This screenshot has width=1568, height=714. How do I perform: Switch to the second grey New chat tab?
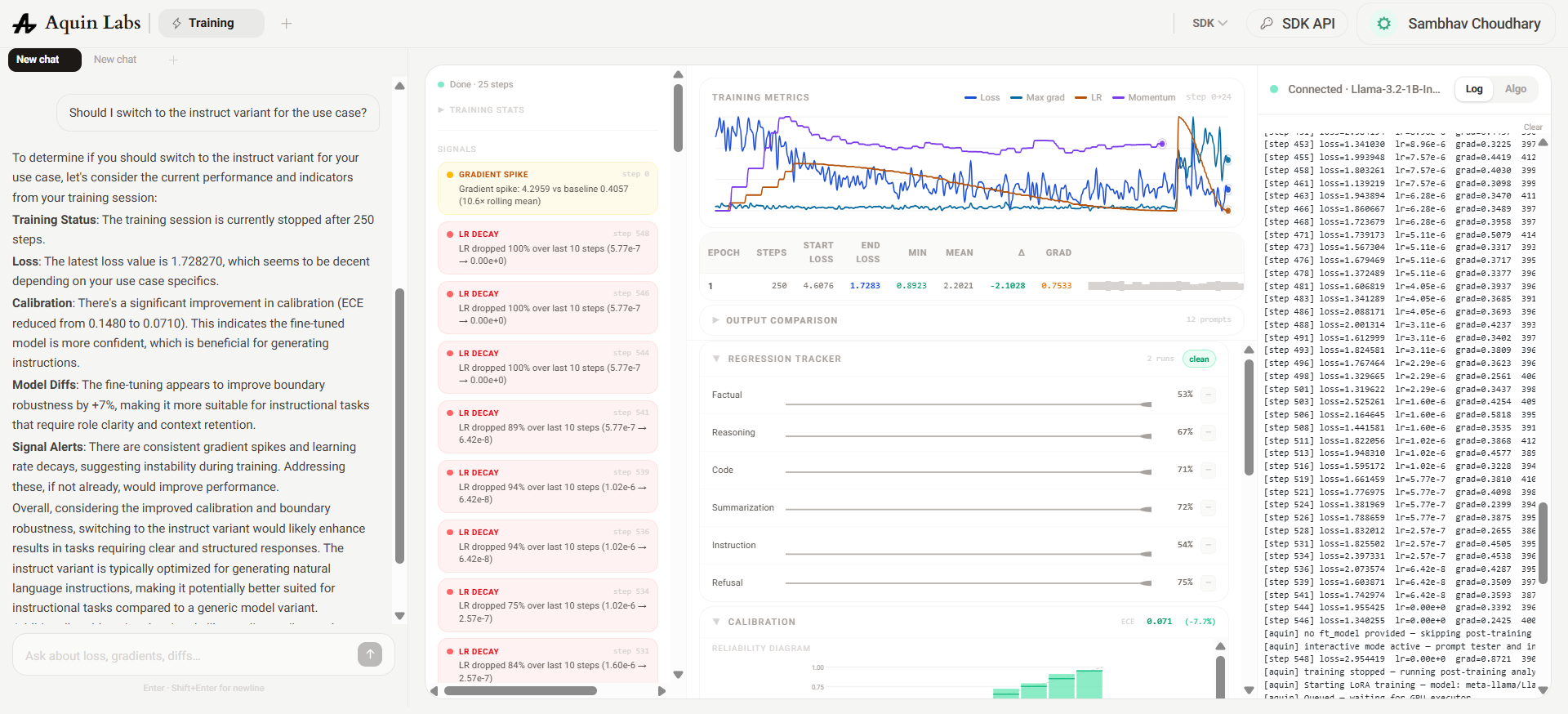click(115, 60)
